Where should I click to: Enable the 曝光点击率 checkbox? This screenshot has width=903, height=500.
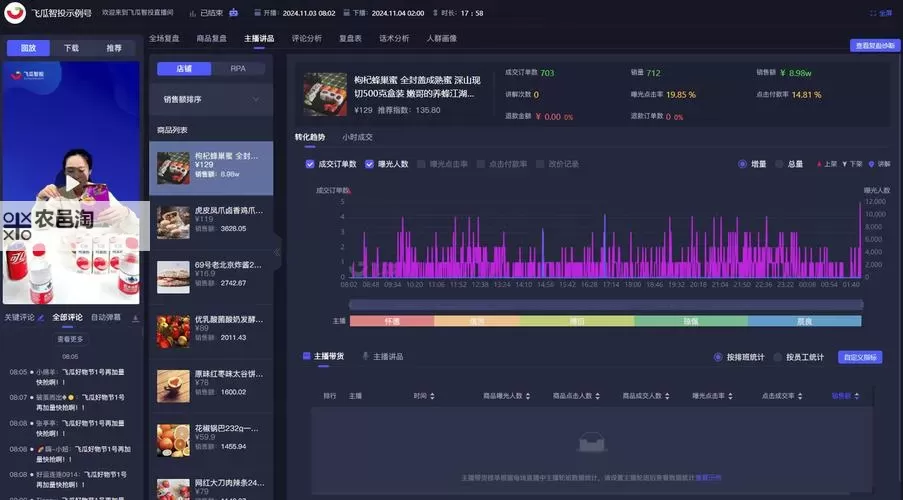pyautogui.click(x=421, y=164)
